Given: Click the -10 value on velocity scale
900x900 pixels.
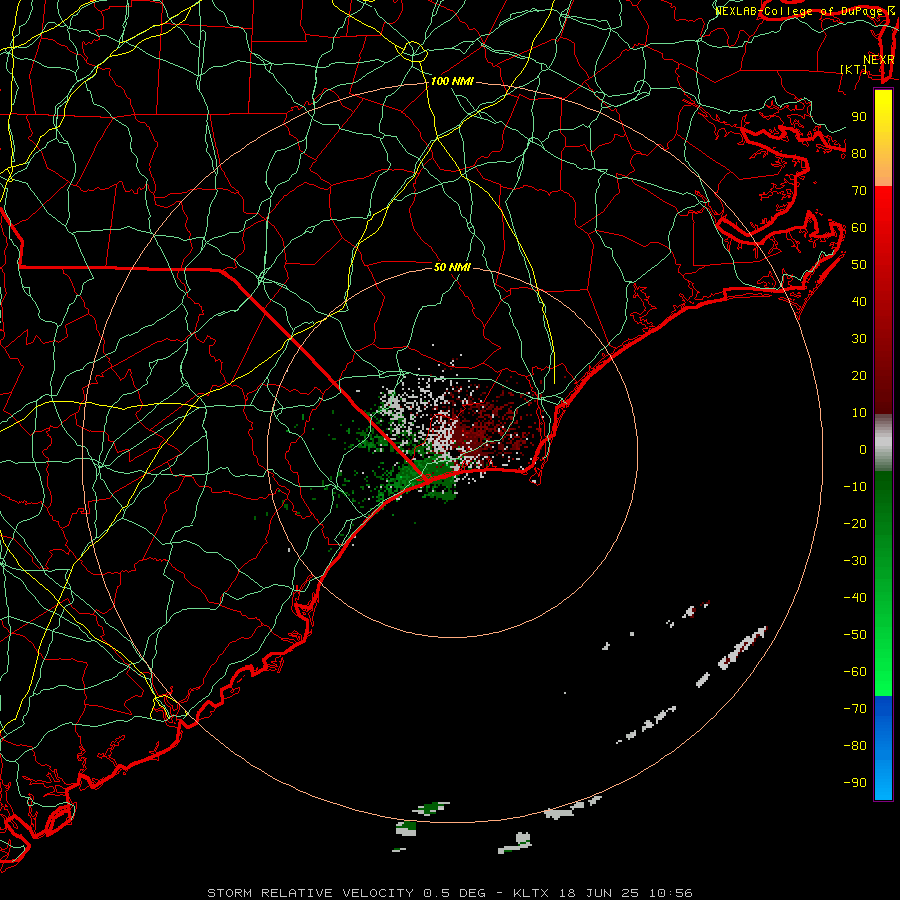Looking at the screenshot, I should (855, 487).
